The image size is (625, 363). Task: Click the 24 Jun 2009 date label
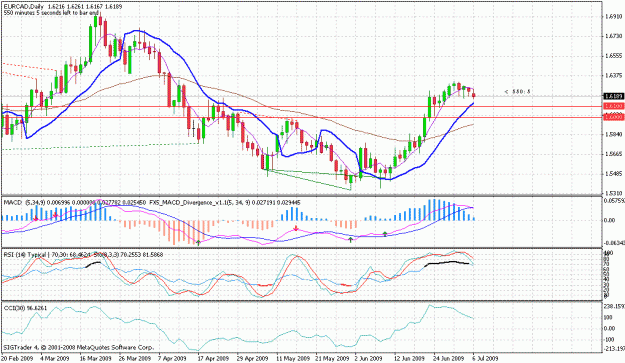449,358
